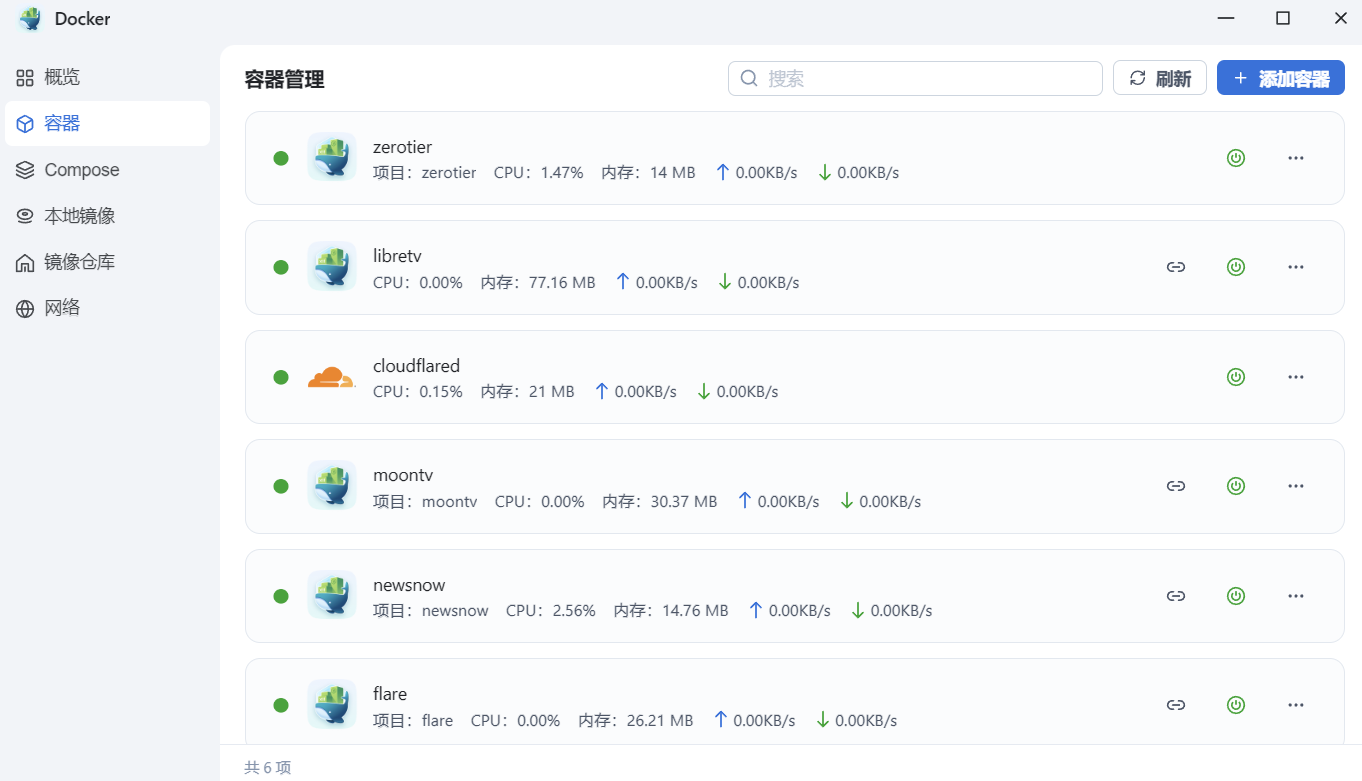This screenshot has width=1362, height=781.
Task: Click cloudflared's 内存: 21 MB value
Action: (x=527, y=392)
